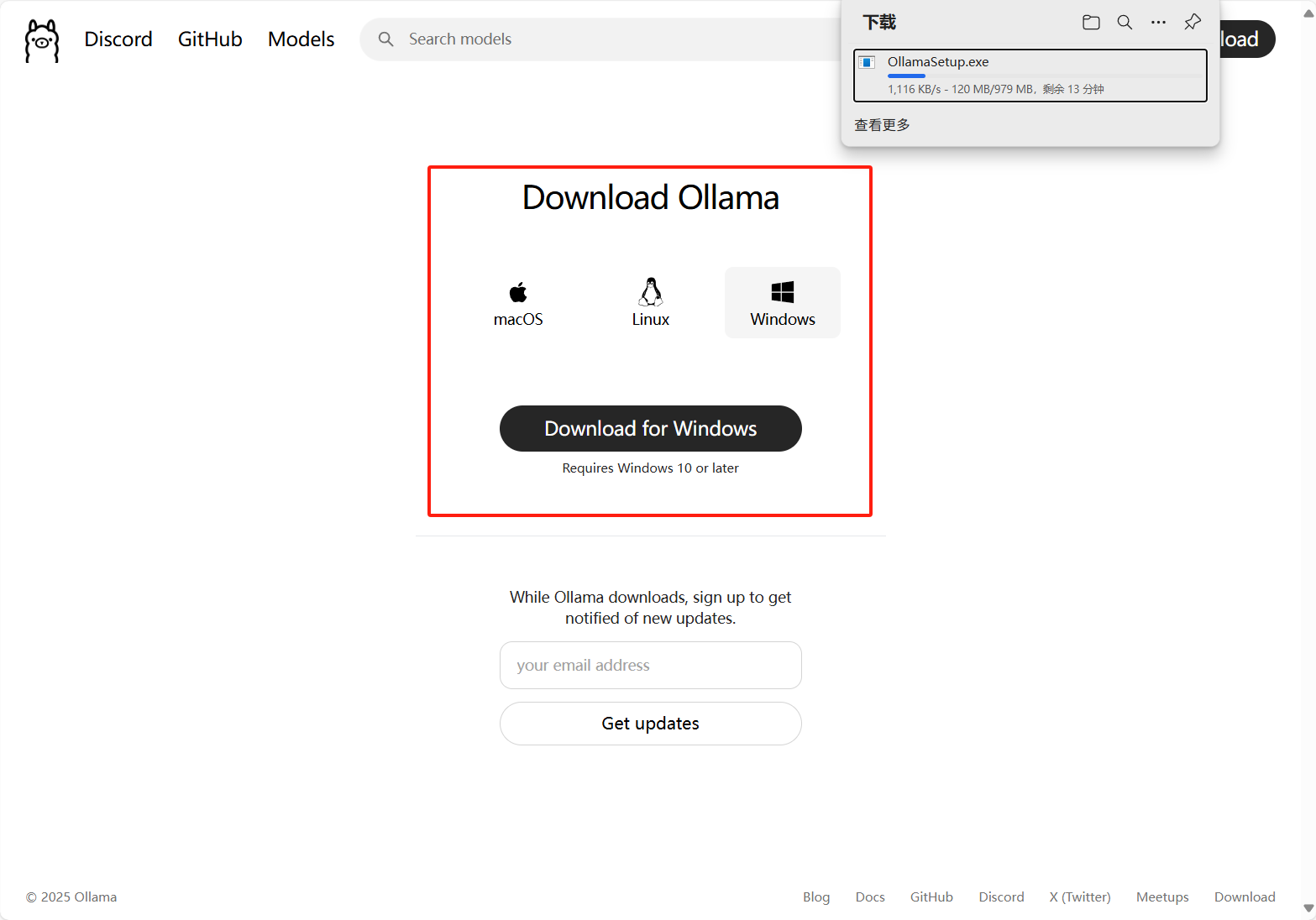The image size is (1316, 920).
Task: Open the X (Twitter) footer link
Action: pyautogui.click(x=1080, y=897)
